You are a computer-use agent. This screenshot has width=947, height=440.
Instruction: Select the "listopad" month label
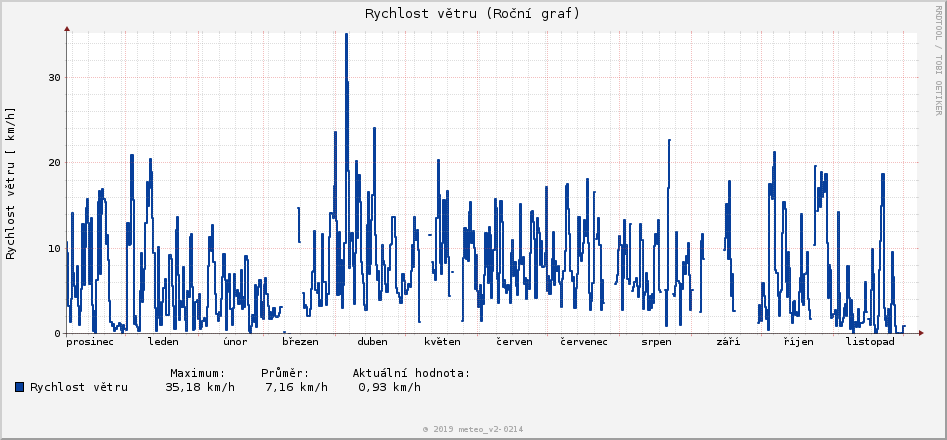(x=870, y=342)
